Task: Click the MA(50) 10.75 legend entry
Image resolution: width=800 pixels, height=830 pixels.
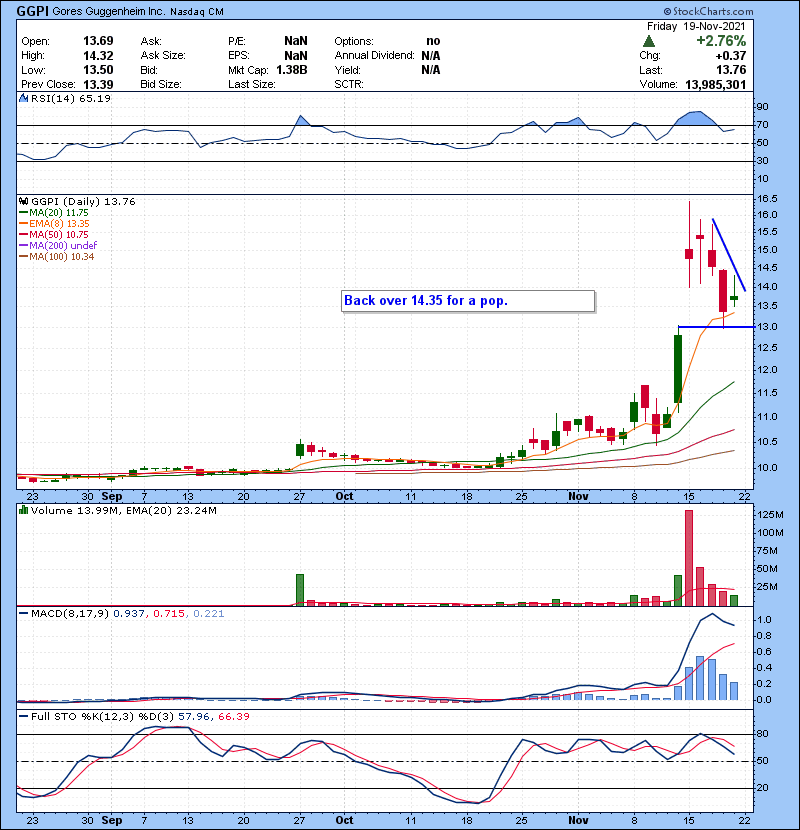Action: pyautogui.click(x=54, y=235)
